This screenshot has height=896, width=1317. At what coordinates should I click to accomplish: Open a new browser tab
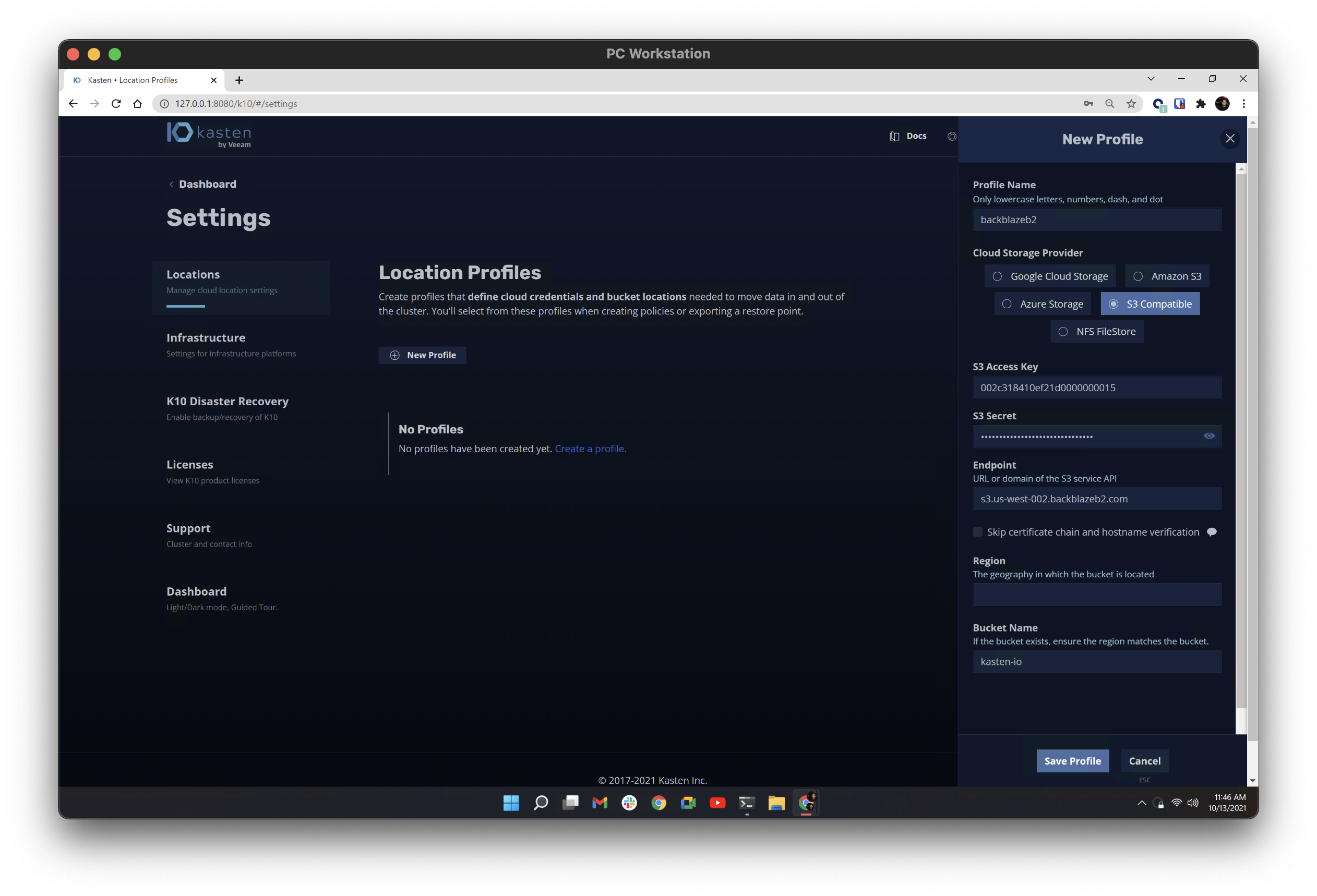pyautogui.click(x=239, y=80)
